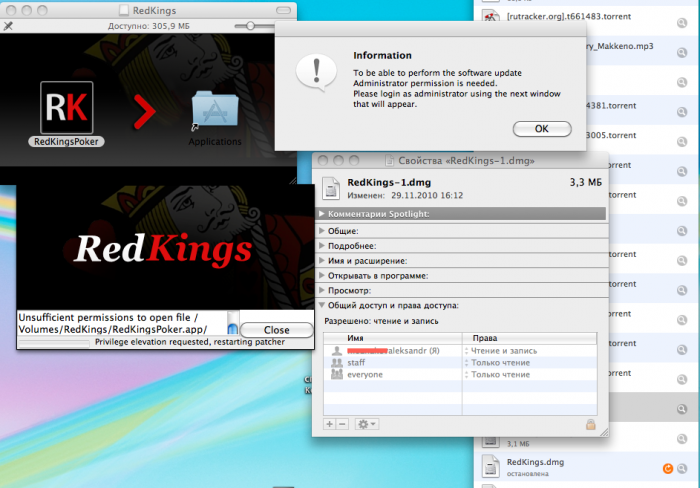Click the RedKings-1.dmg file name text
This screenshot has height=488, width=700.
click(x=389, y=182)
